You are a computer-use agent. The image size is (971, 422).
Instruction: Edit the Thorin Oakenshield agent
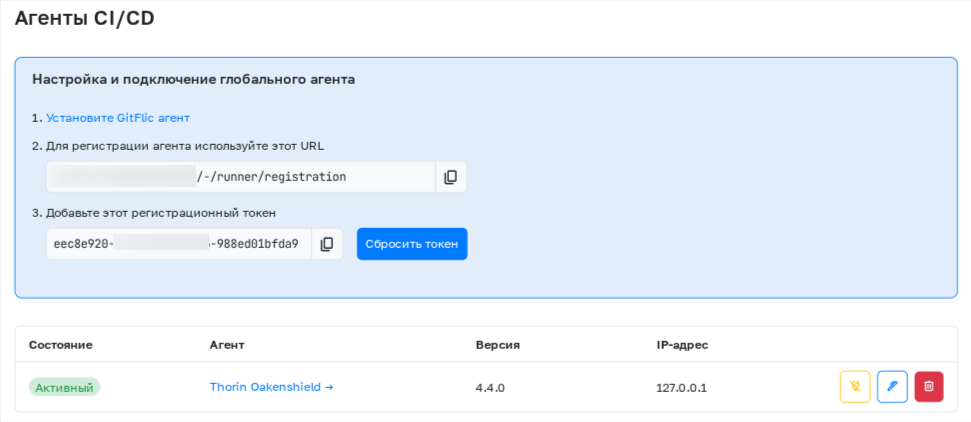892,387
